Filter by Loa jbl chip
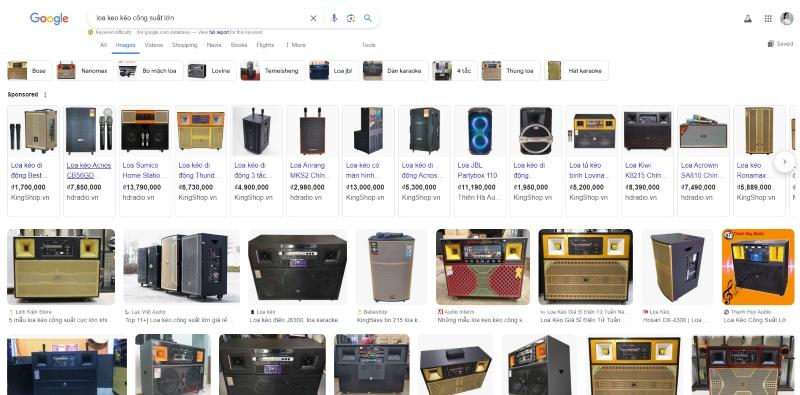 point(333,71)
